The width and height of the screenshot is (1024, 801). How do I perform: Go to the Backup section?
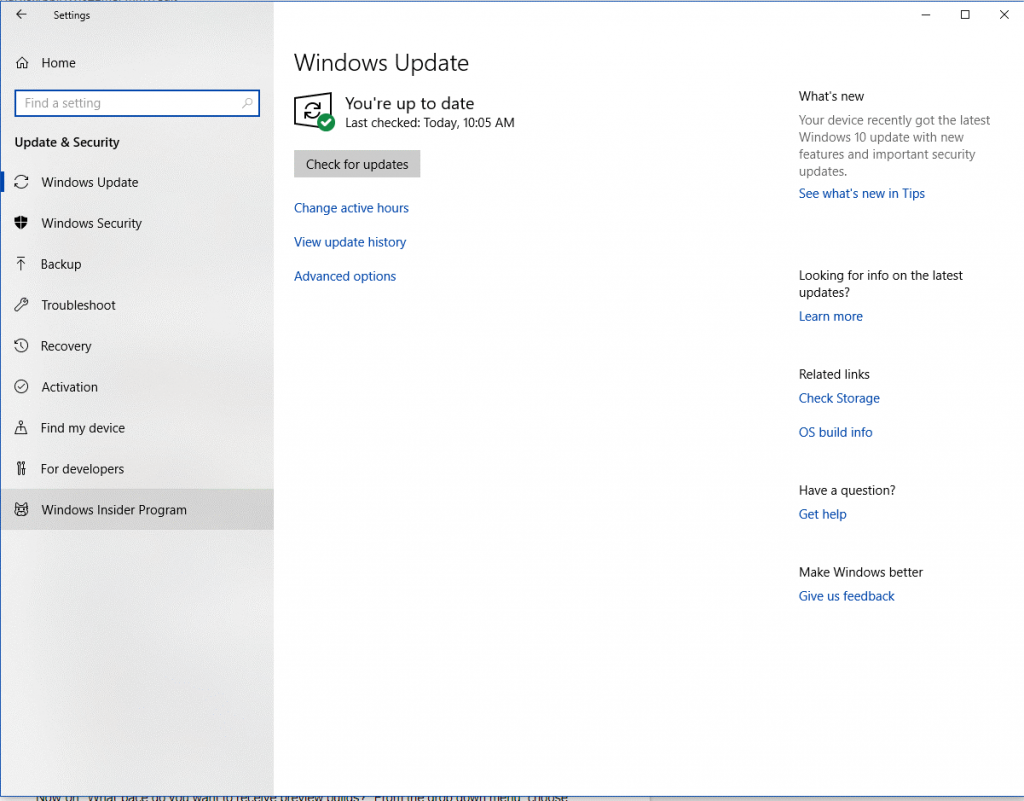(x=137, y=264)
